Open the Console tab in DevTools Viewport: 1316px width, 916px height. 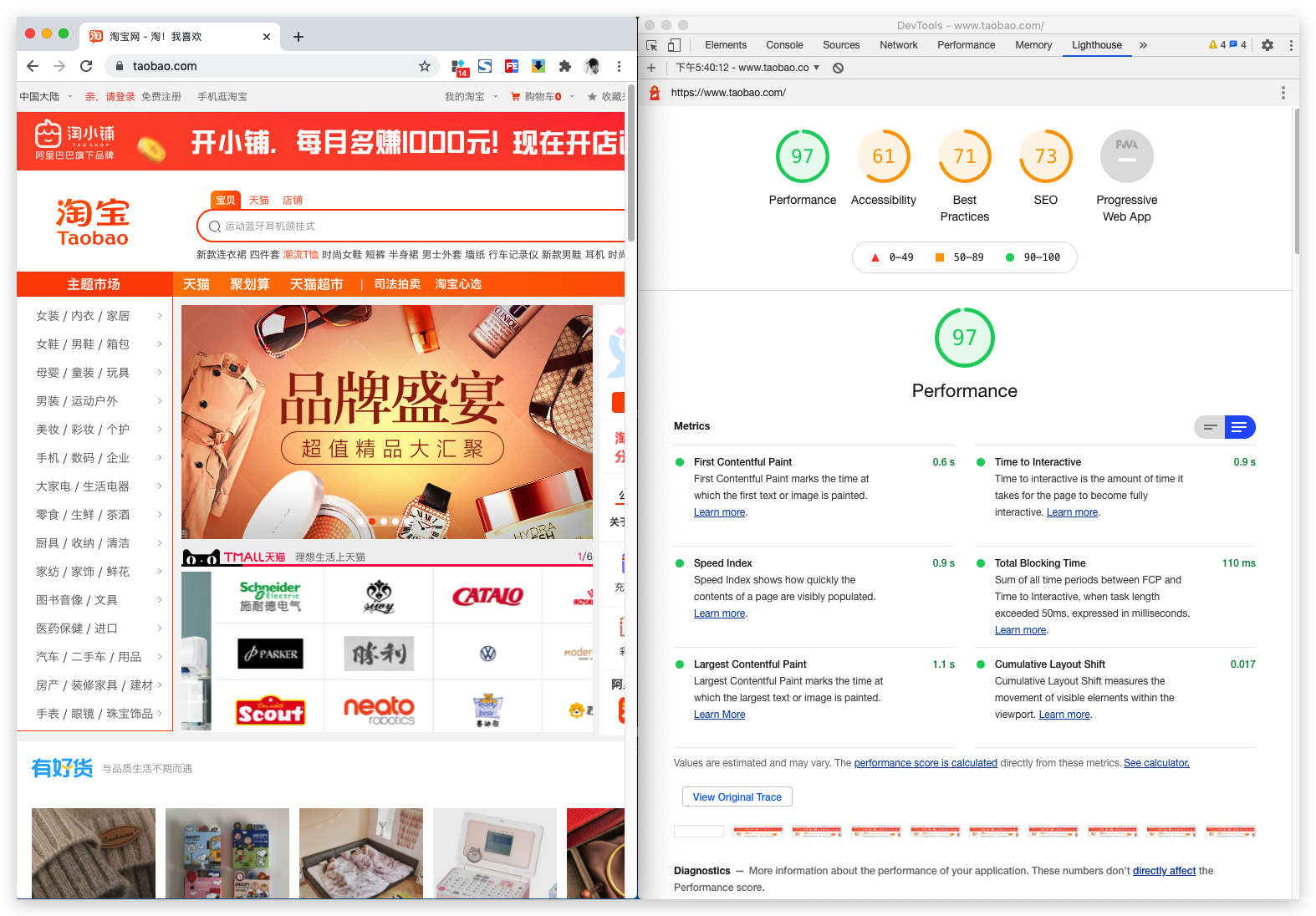tap(784, 45)
